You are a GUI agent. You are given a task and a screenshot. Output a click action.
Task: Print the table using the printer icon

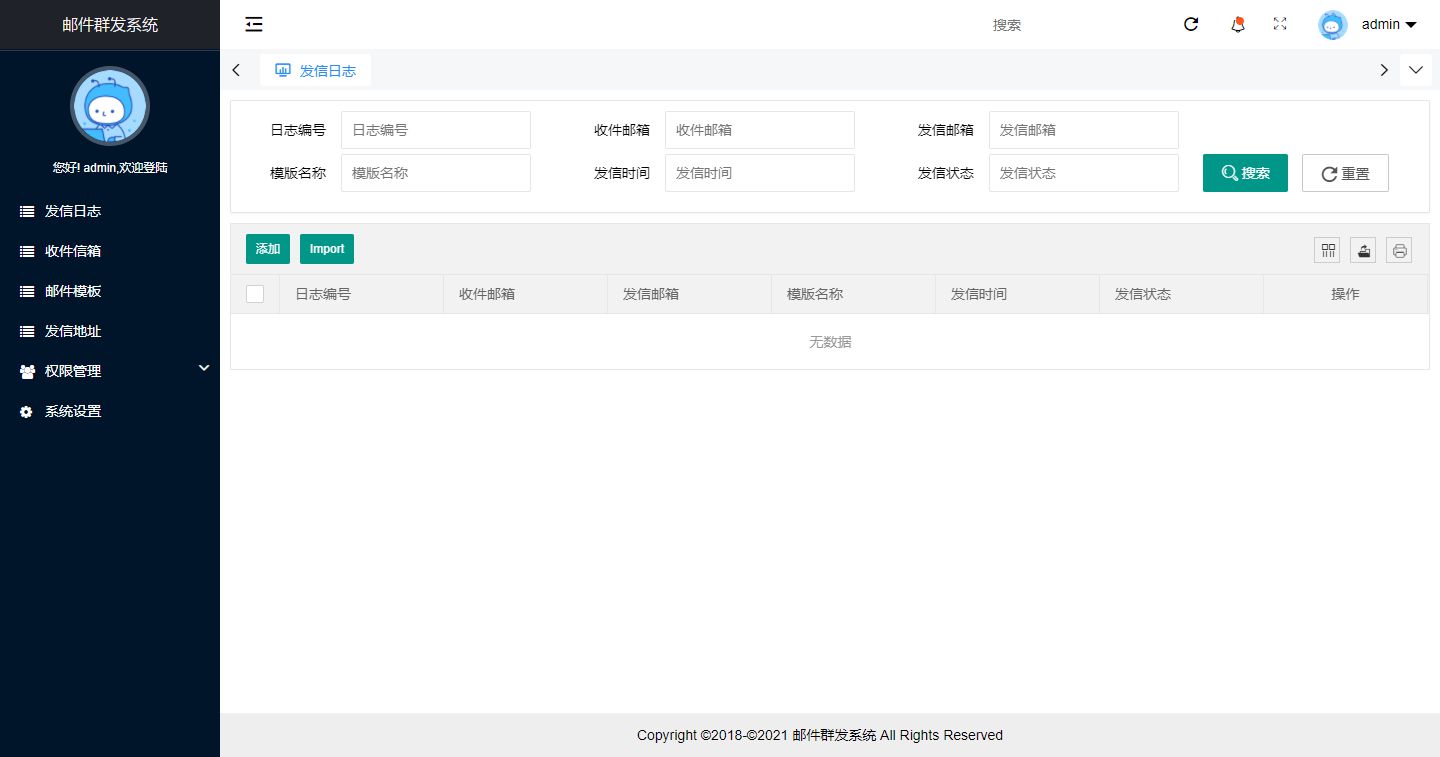[x=1399, y=249]
